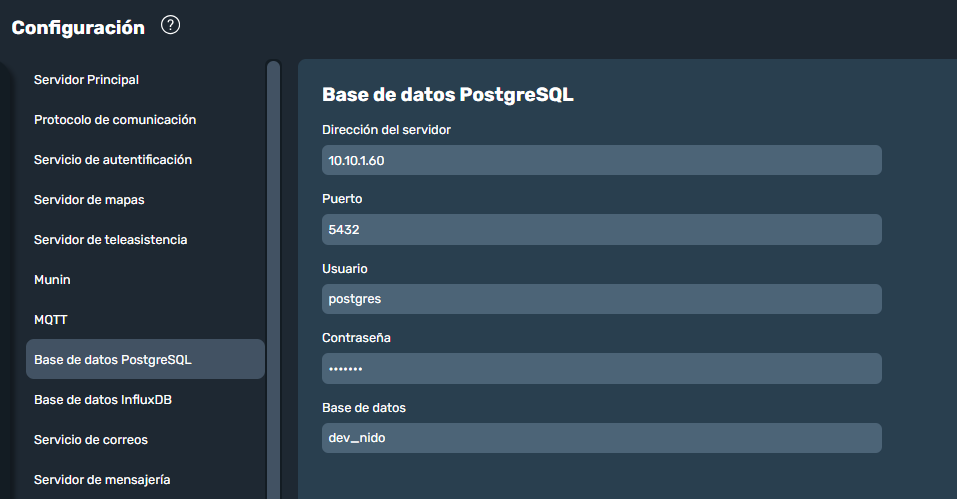Click the Base de datos field label
Viewport: 957px width, 499px height.
coord(364,407)
